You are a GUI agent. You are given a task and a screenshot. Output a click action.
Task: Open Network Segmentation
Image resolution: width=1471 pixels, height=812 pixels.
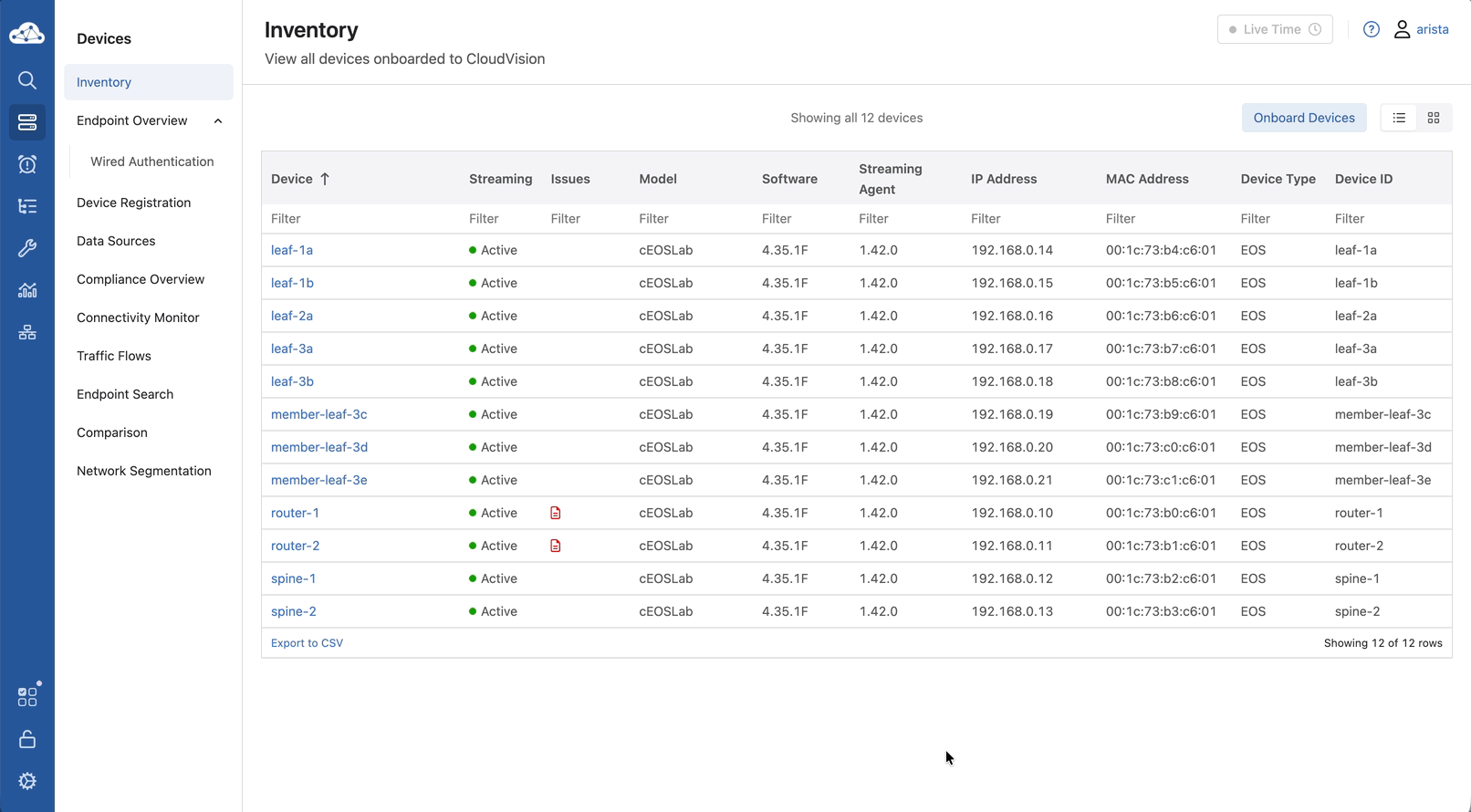144,471
